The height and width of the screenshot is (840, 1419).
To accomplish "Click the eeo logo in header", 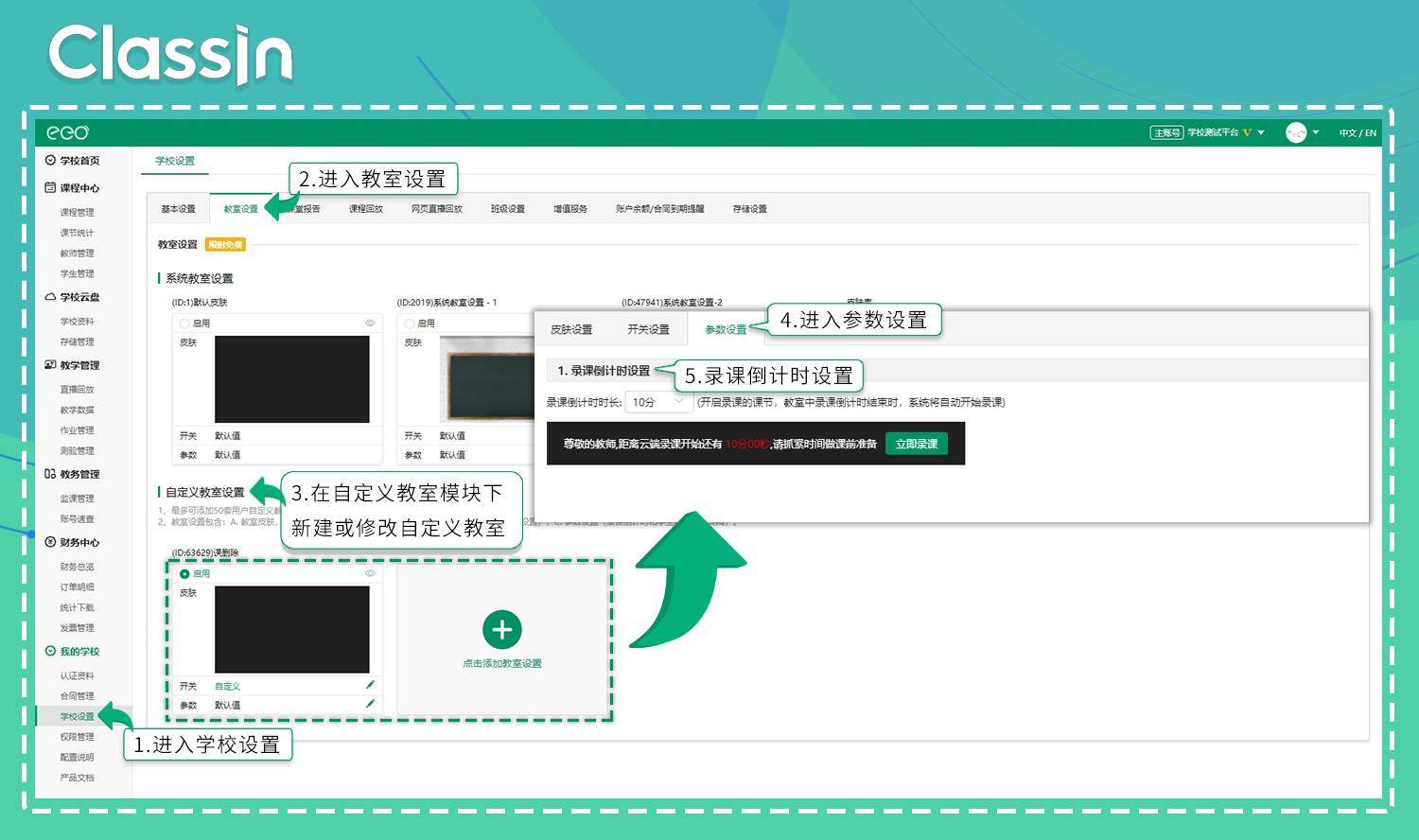I will [67, 132].
